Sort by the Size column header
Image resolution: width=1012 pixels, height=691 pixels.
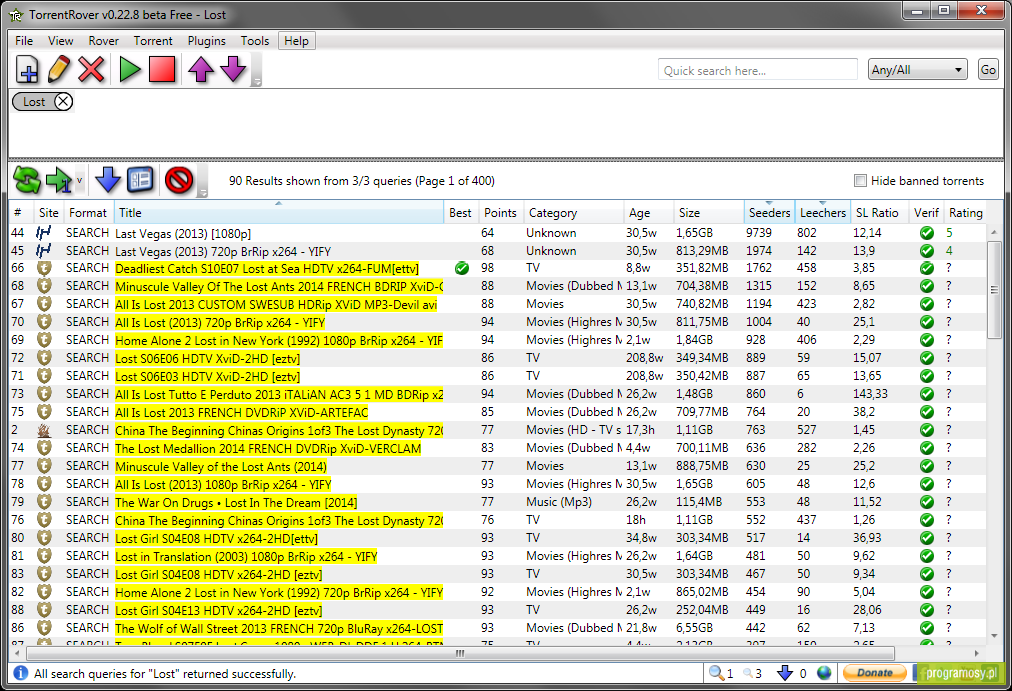pos(709,212)
